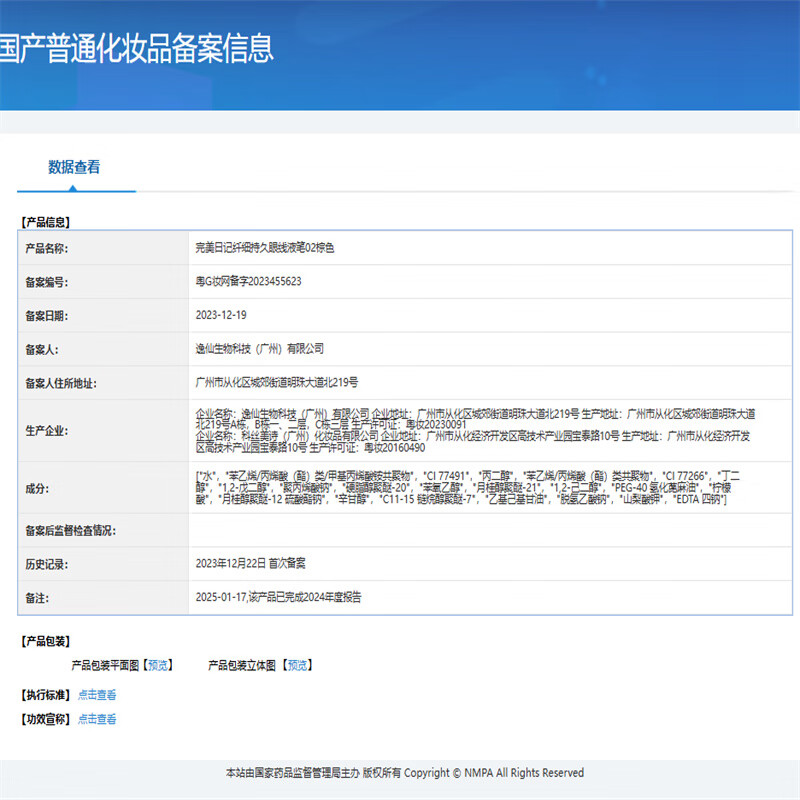Open 预览 link for 产品包装平面图

pos(159,665)
